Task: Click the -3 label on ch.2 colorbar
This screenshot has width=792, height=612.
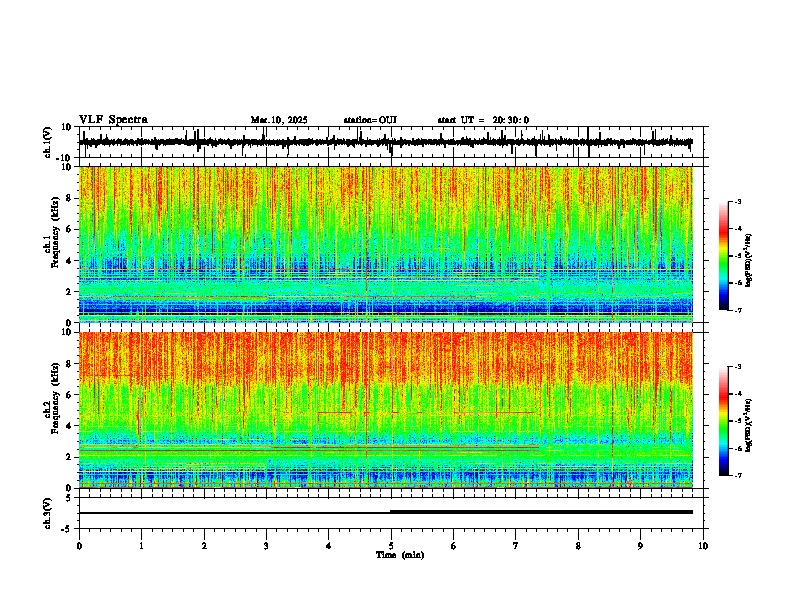Action: (x=738, y=367)
